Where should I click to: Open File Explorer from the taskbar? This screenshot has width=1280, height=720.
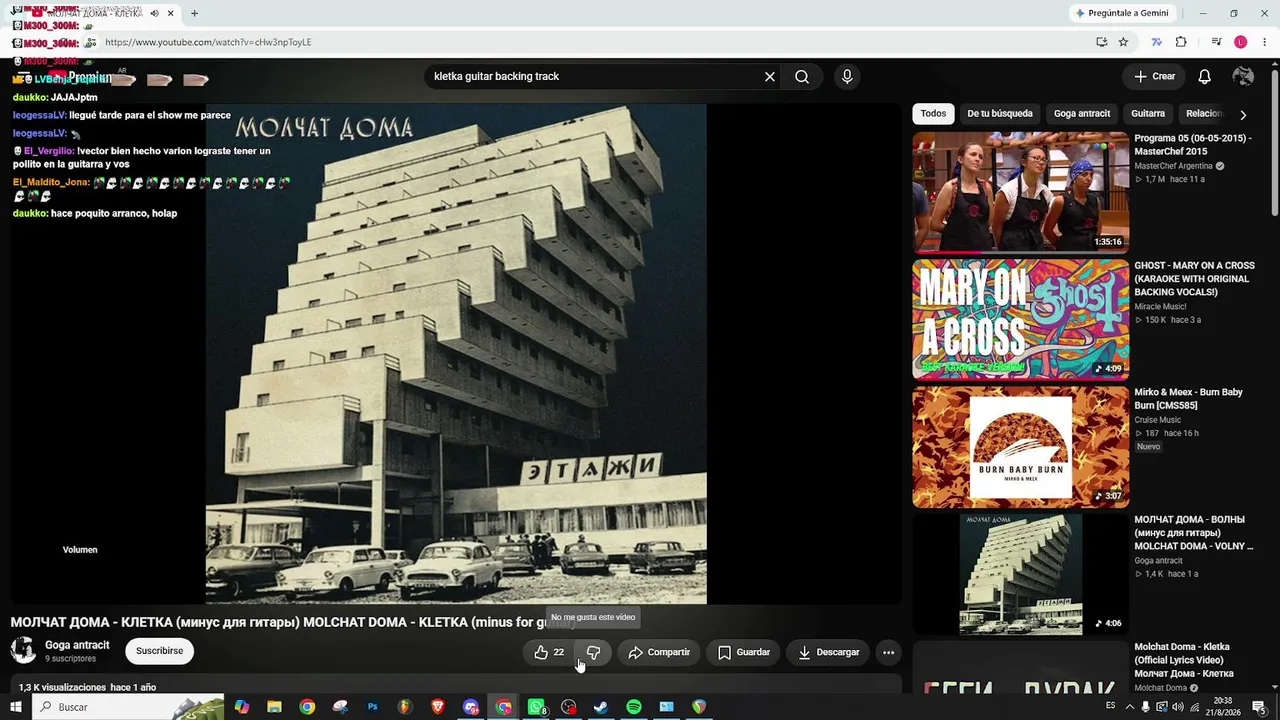pyautogui.click(x=274, y=707)
